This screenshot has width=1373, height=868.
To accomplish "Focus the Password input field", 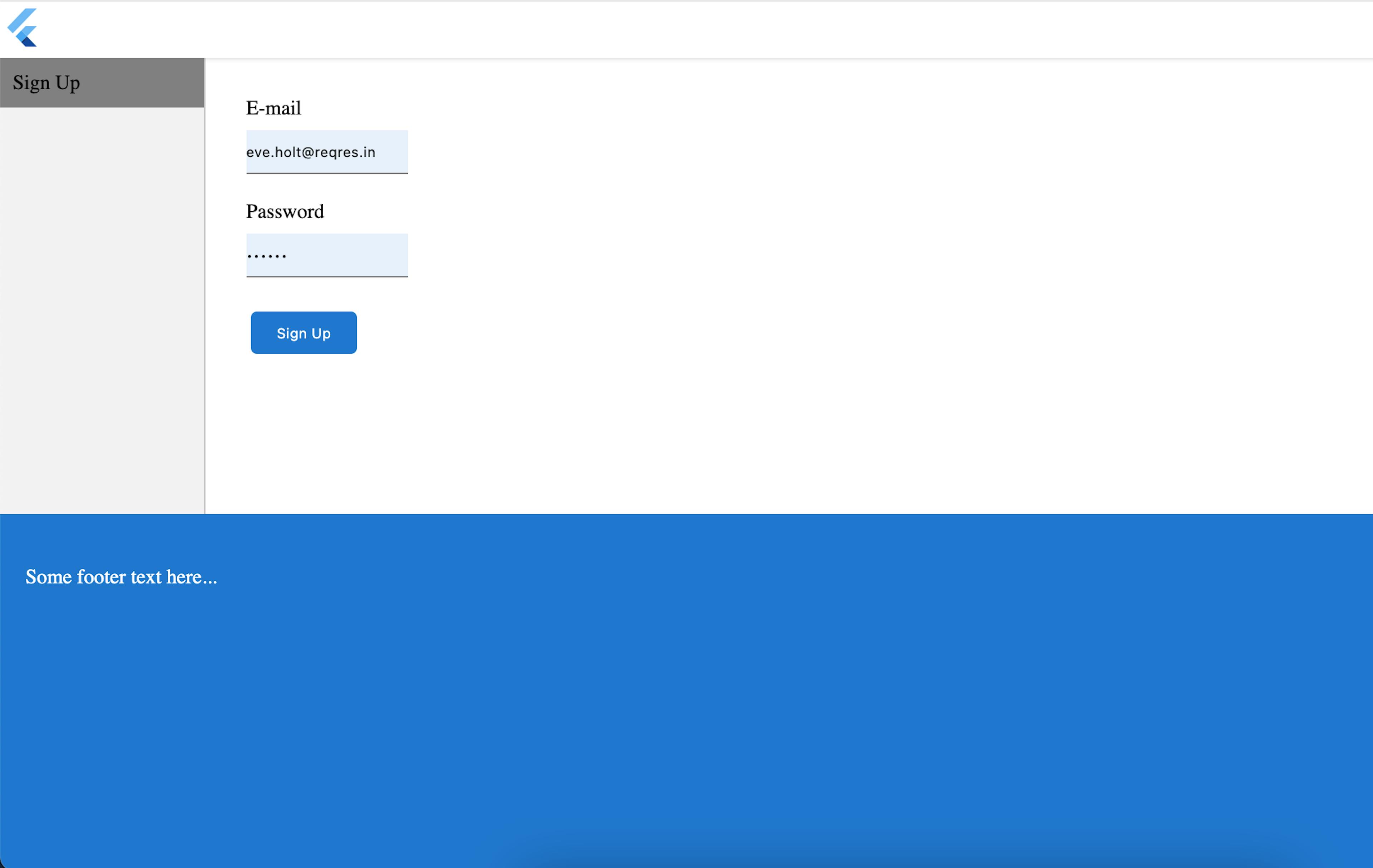I will (327, 256).
